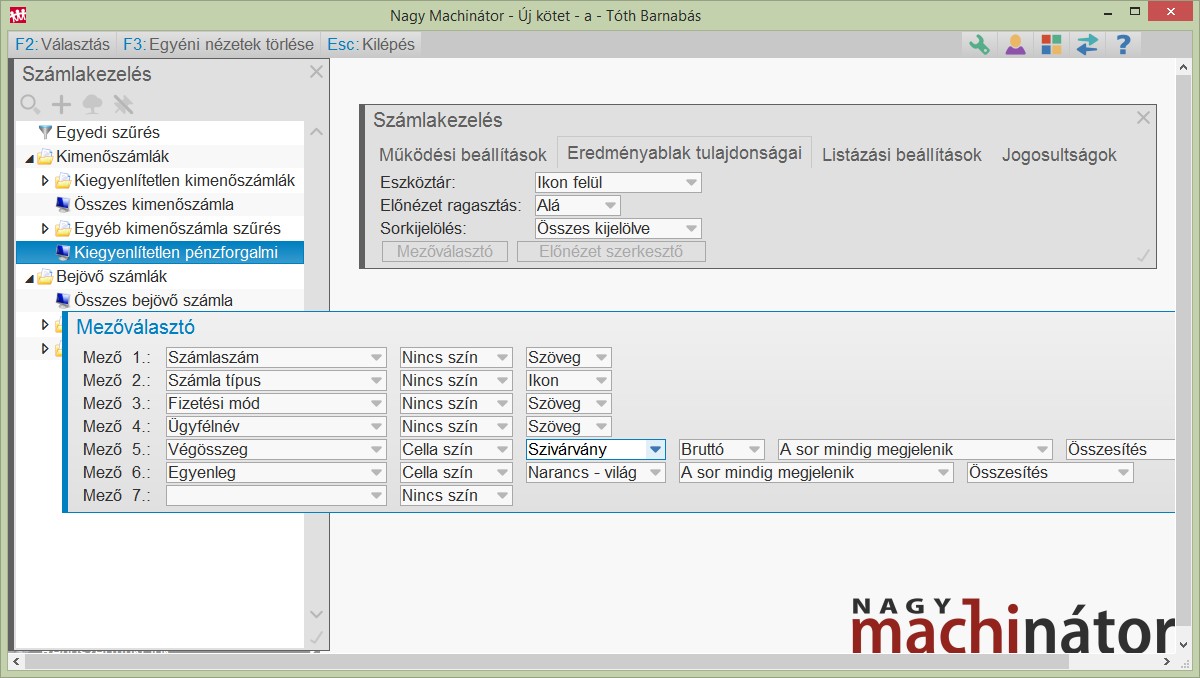
Task: Click the app icon in the title bar
Action: (x=17, y=15)
